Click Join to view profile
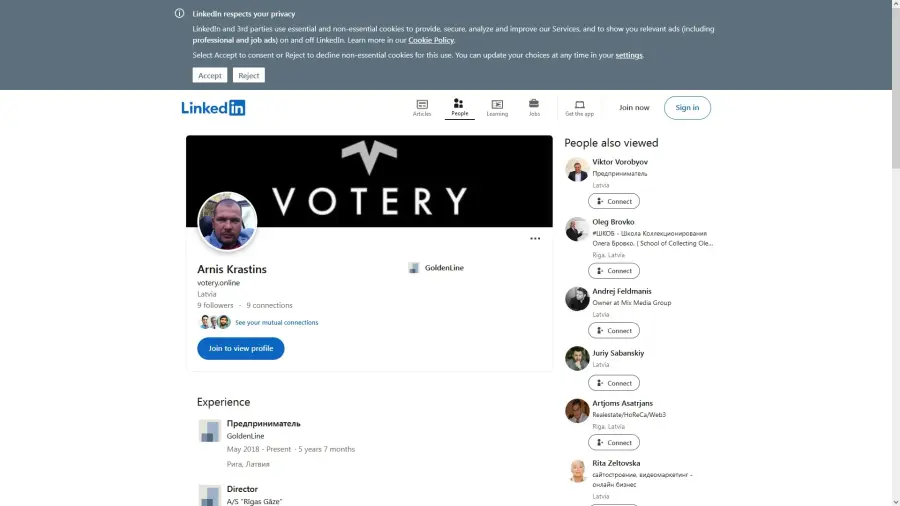Viewport: 900px width, 506px height. coord(240,348)
